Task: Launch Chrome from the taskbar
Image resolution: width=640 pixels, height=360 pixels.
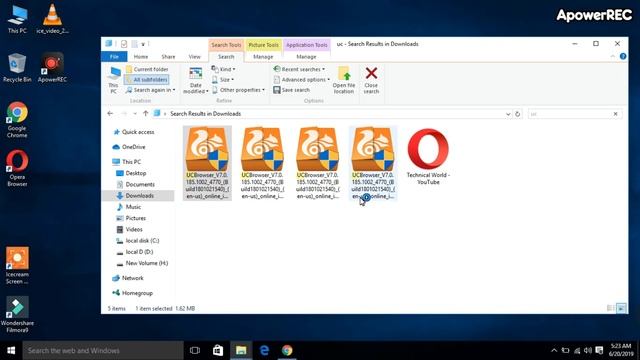Action: point(287,351)
